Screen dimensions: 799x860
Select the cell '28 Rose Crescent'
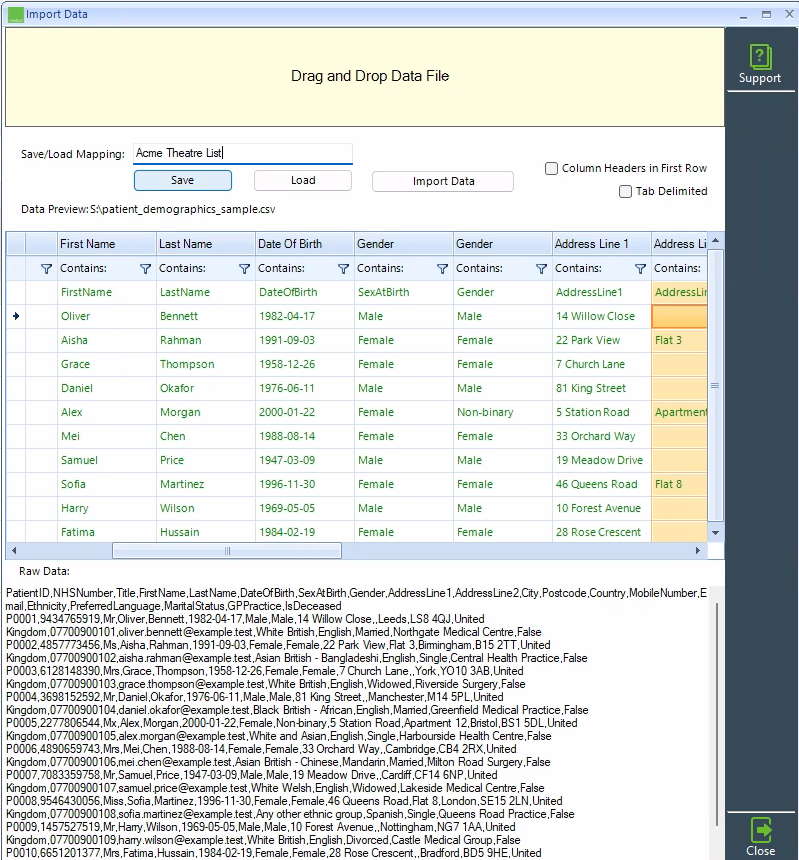point(602,532)
